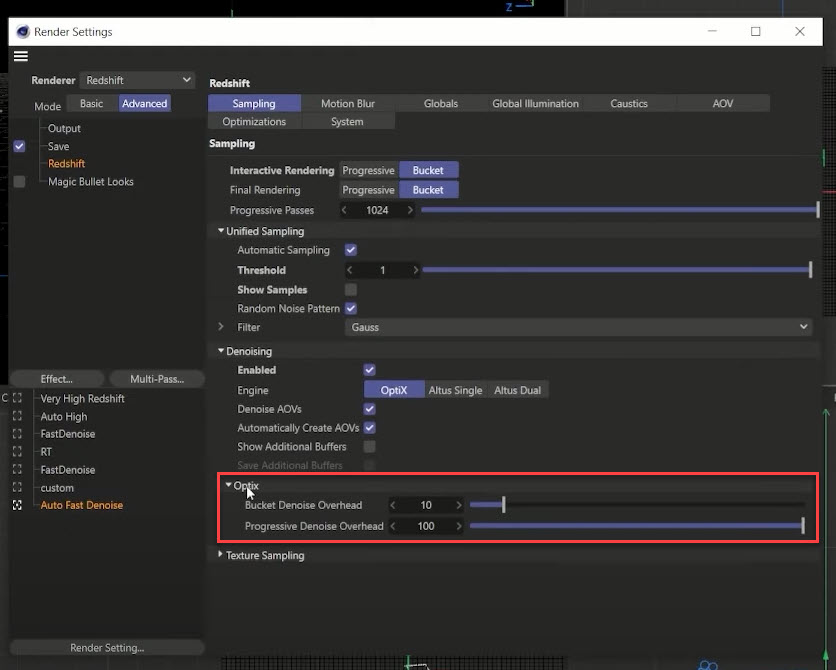836x670 pixels.
Task: Click the preset icon beside Very High Redshift
Action: click(17, 398)
